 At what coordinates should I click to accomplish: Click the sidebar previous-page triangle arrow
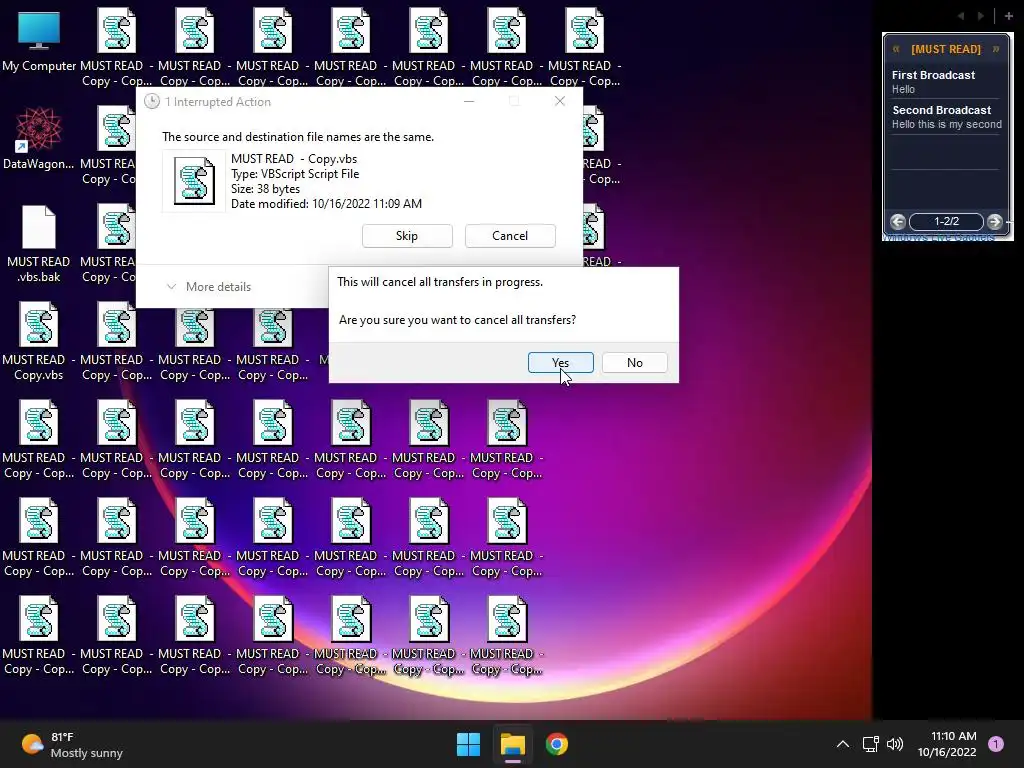(x=961, y=16)
